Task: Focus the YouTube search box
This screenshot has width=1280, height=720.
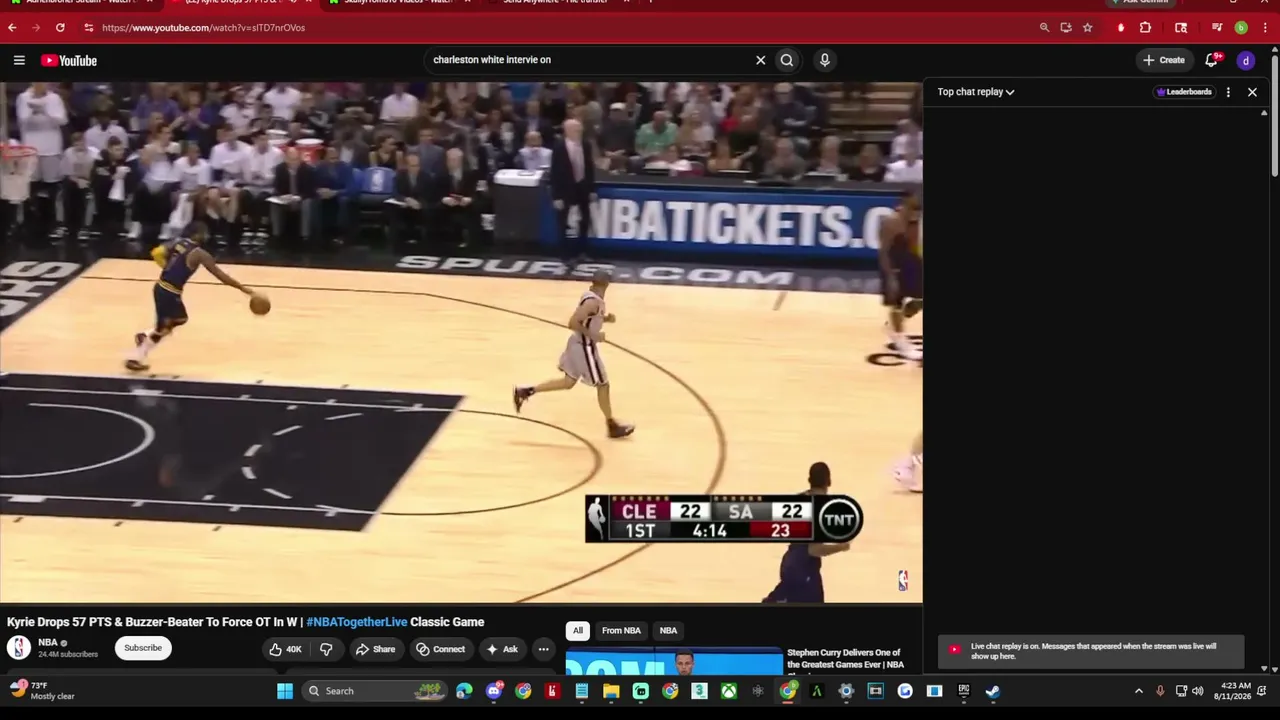Action: pyautogui.click(x=590, y=60)
